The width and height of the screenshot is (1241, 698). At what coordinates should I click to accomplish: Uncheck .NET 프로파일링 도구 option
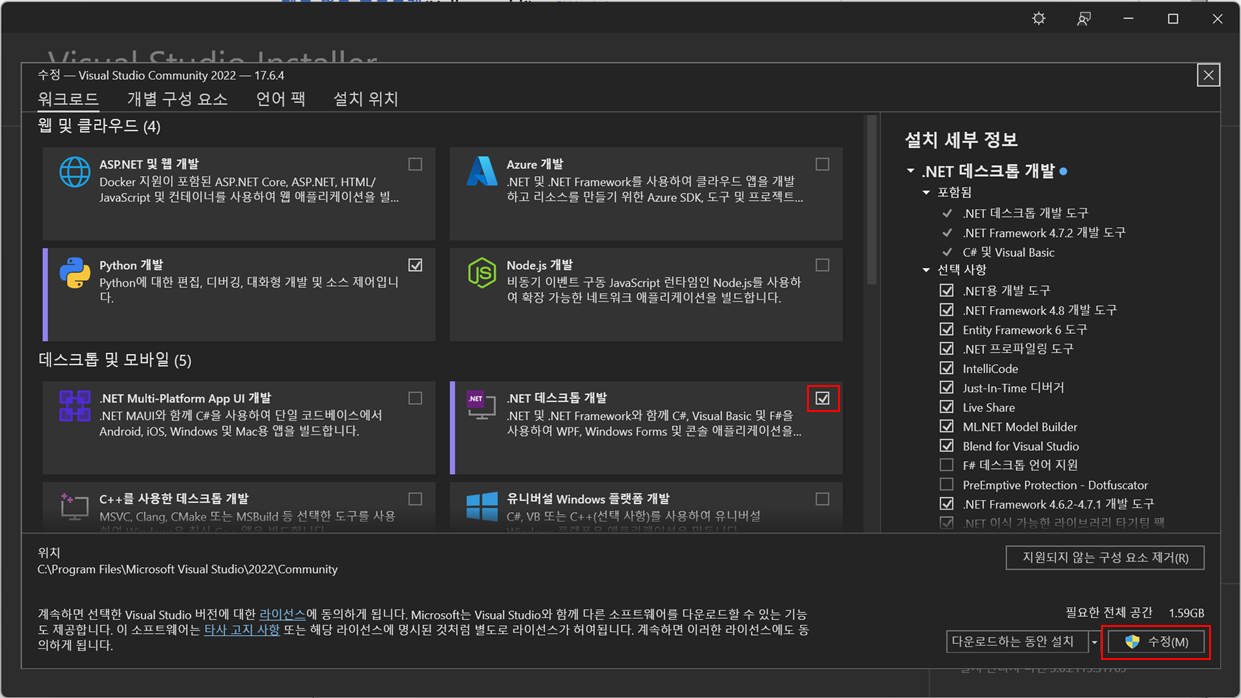946,348
